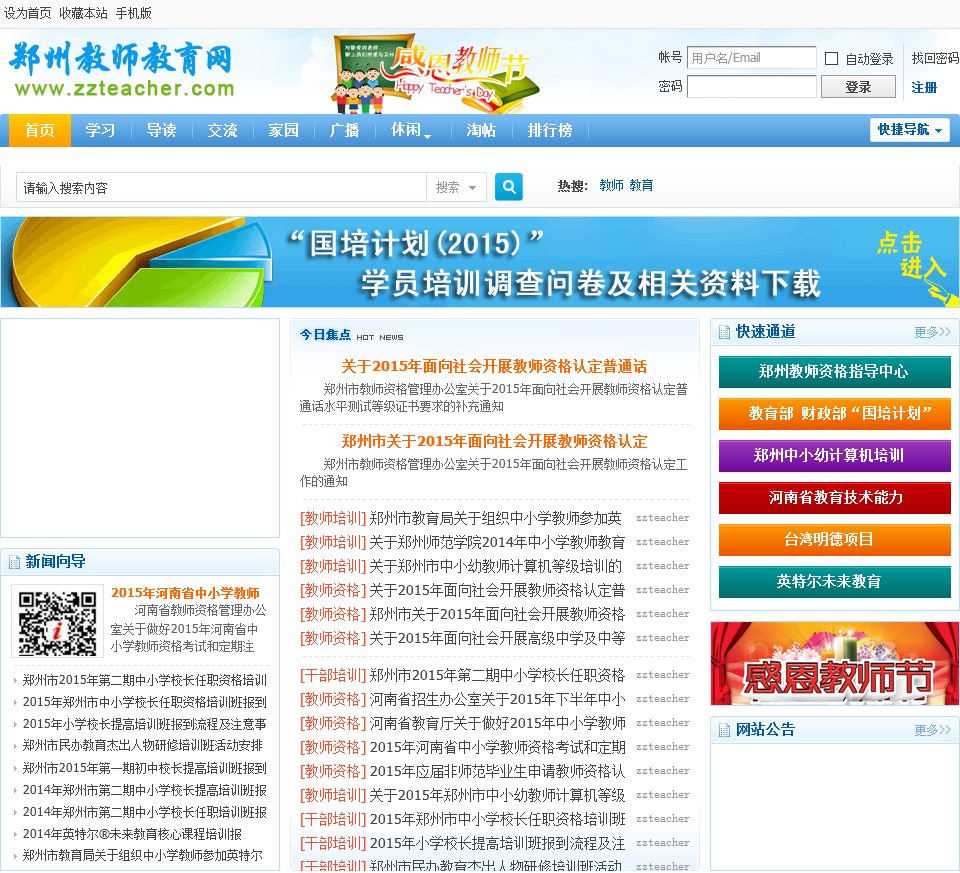Open 2014年郑州市第二期中小学校长提高培训班报
960x873 pixels.
tap(144, 790)
